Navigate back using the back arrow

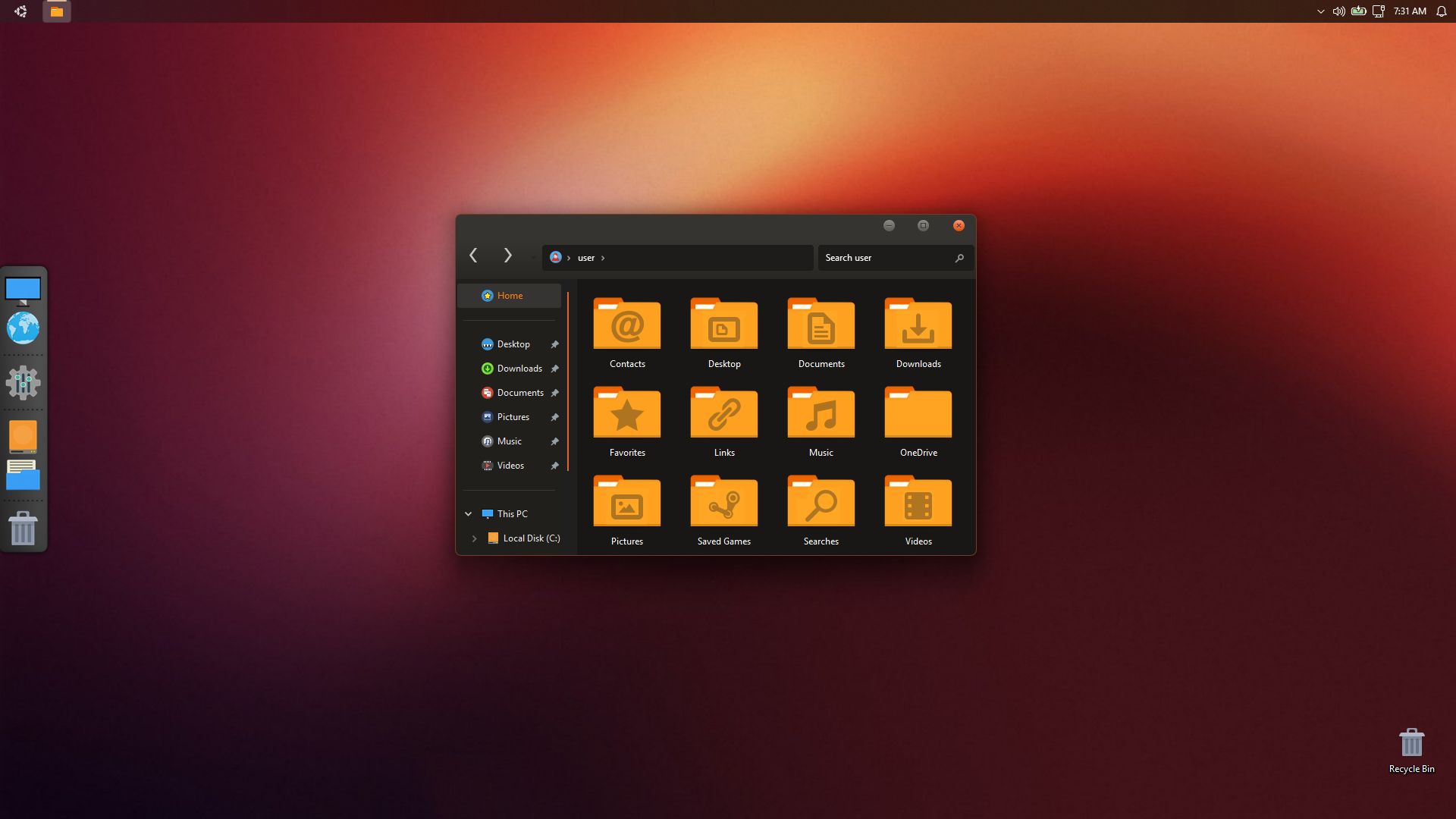pos(473,256)
